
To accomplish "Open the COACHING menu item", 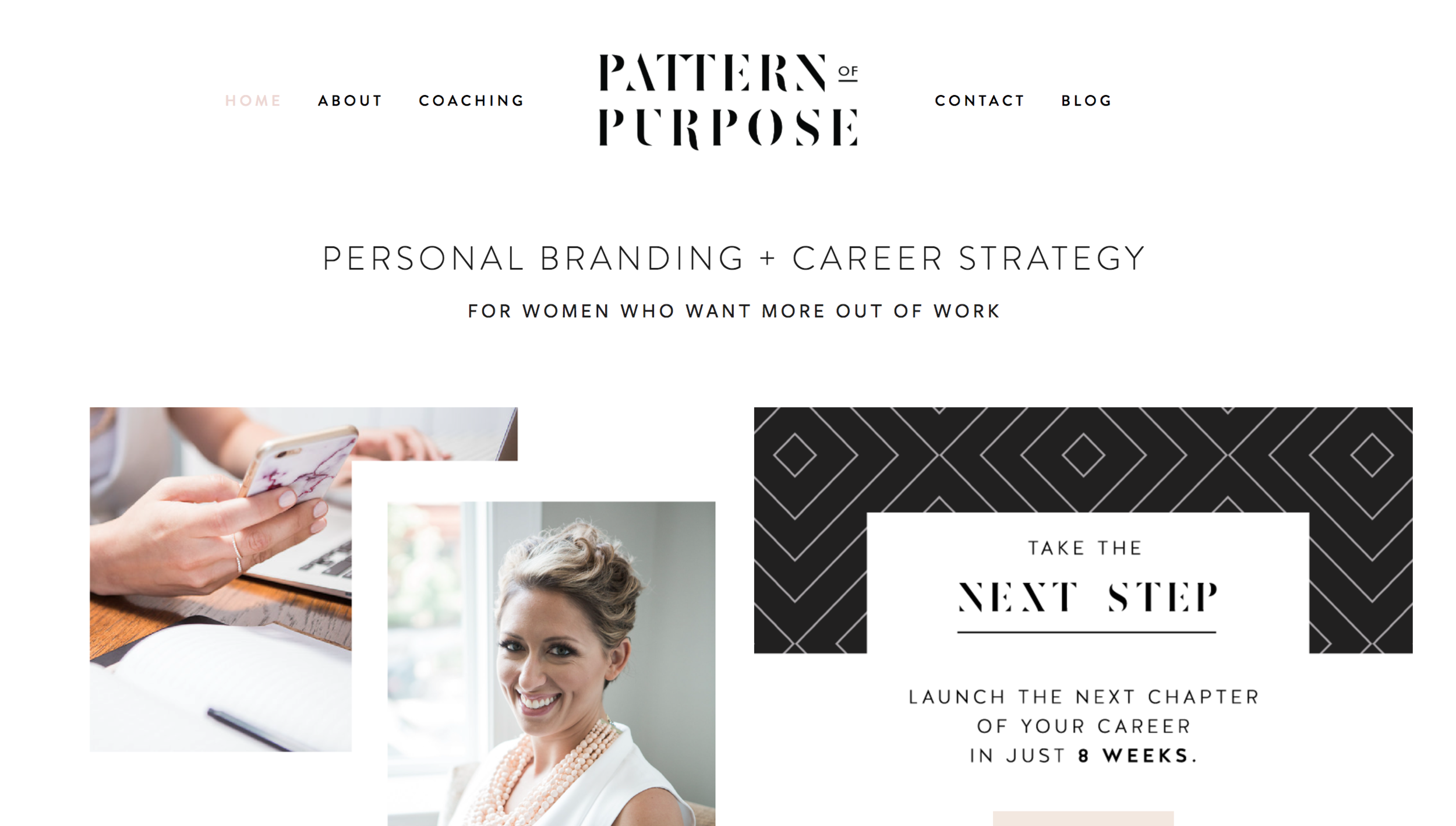I will click(x=471, y=101).
